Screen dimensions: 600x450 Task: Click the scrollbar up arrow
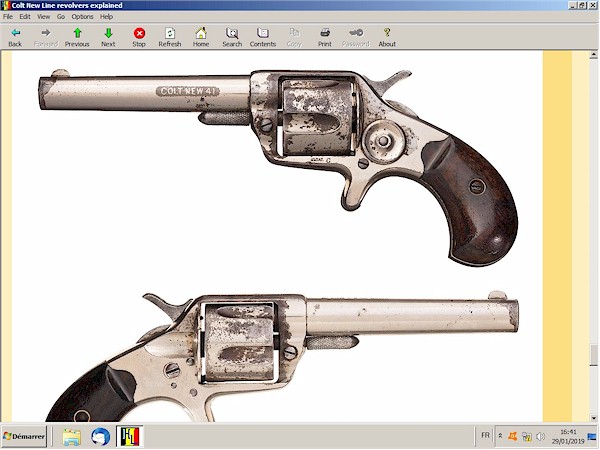[x=593, y=55]
